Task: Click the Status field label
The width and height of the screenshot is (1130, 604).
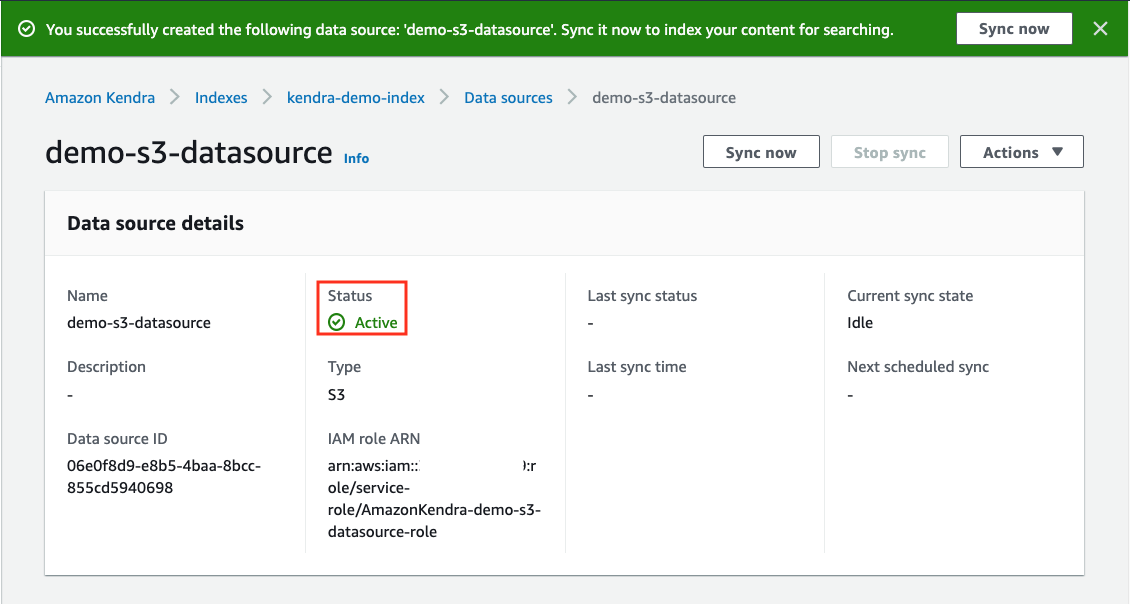Action: tap(350, 296)
